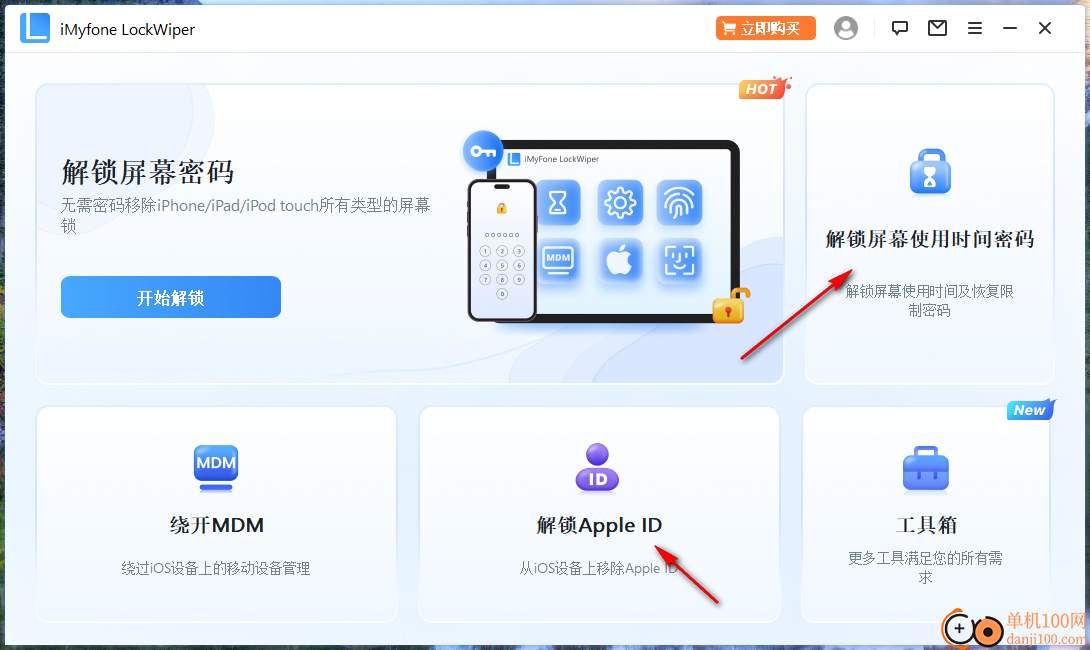The height and width of the screenshot is (650, 1090).
Task: Click the Face ID tile in illustration
Action: tap(679, 261)
